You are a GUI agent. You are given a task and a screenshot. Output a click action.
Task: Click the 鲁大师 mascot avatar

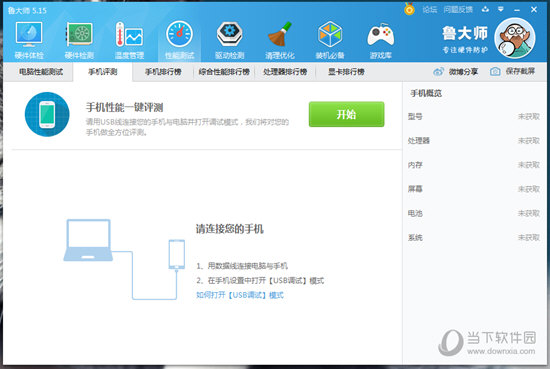[515, 38]
